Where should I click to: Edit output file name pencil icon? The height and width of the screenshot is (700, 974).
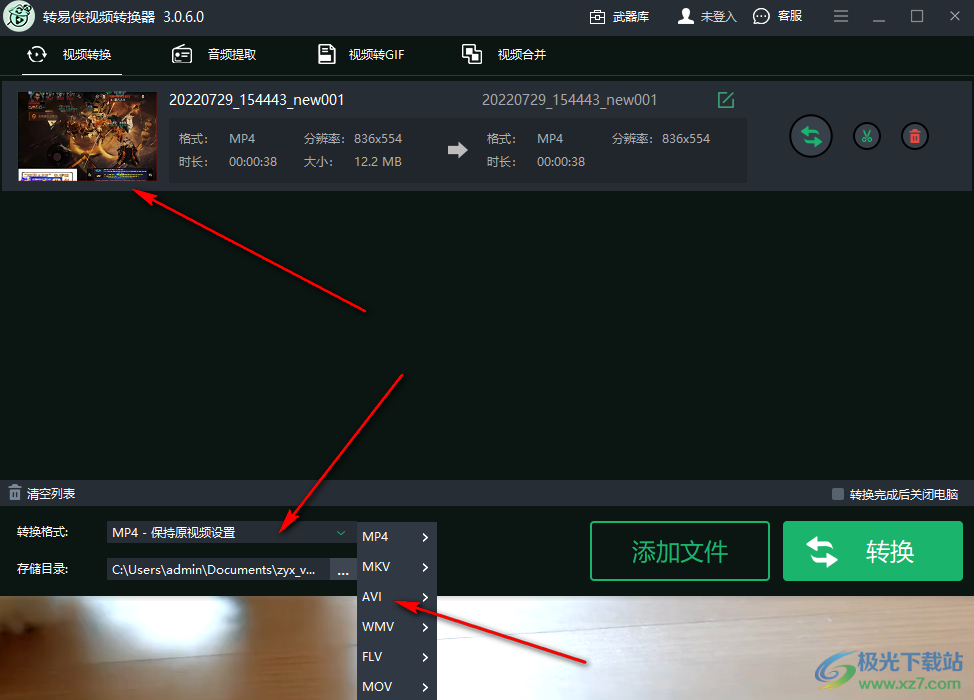[726, 100]
